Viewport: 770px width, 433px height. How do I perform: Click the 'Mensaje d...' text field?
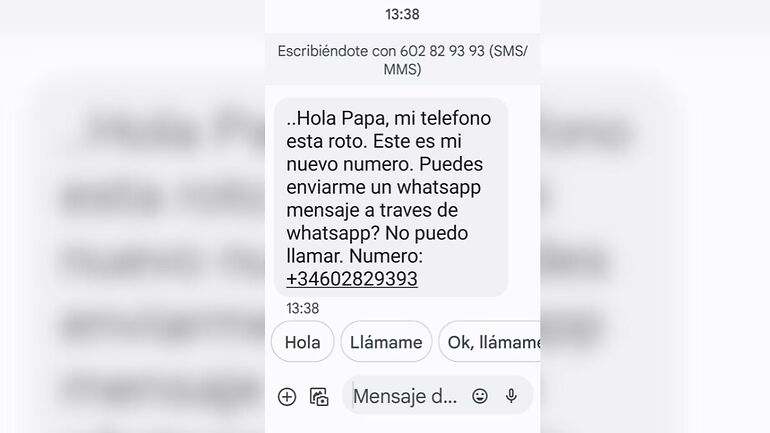(406, 396)
